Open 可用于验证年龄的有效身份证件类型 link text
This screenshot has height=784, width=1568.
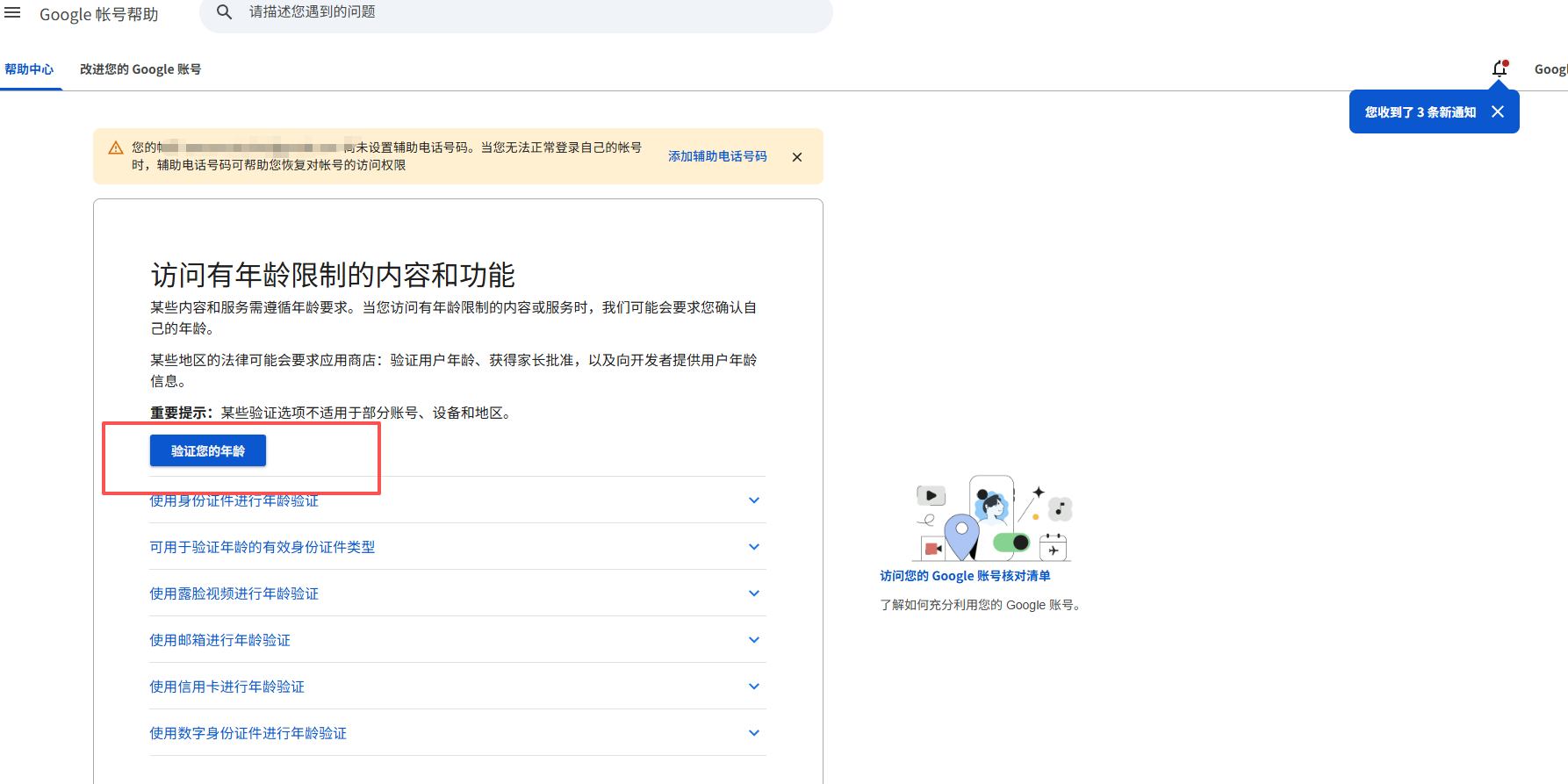(x=263, y=547)
